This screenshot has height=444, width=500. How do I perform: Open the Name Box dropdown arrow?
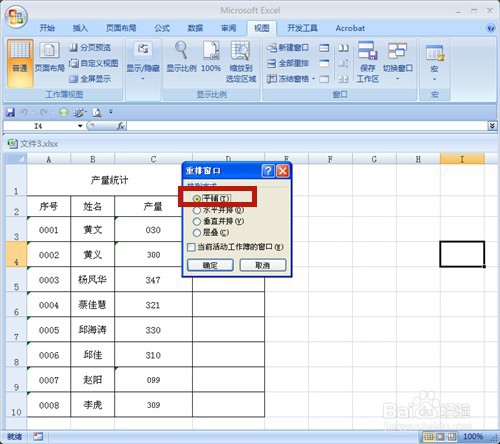tap(80, 126)
